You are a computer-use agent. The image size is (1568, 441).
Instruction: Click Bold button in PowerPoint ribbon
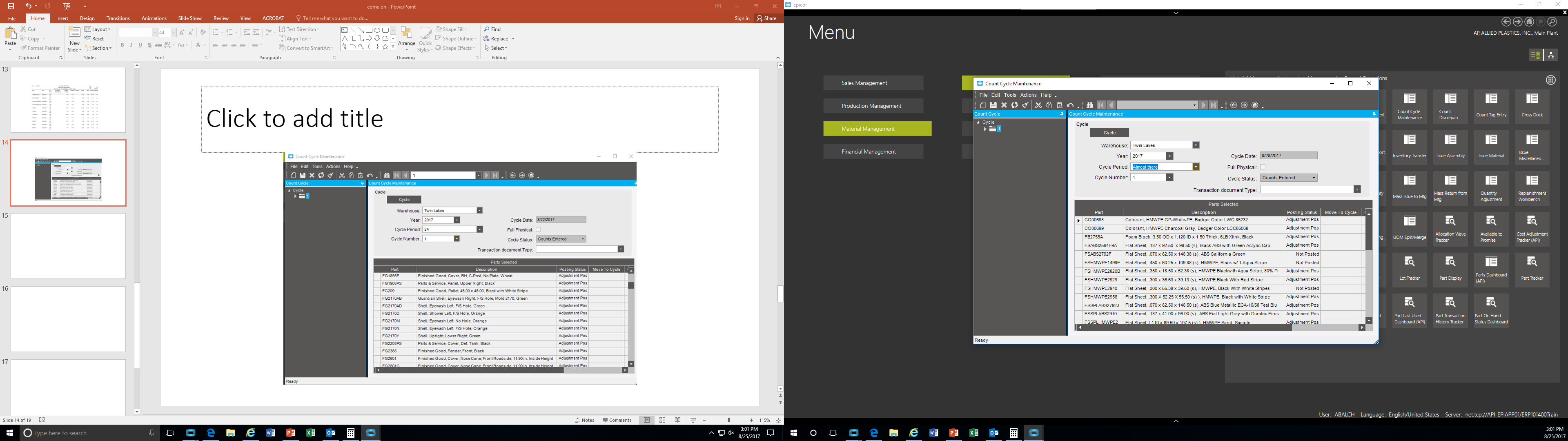(122, 45)
